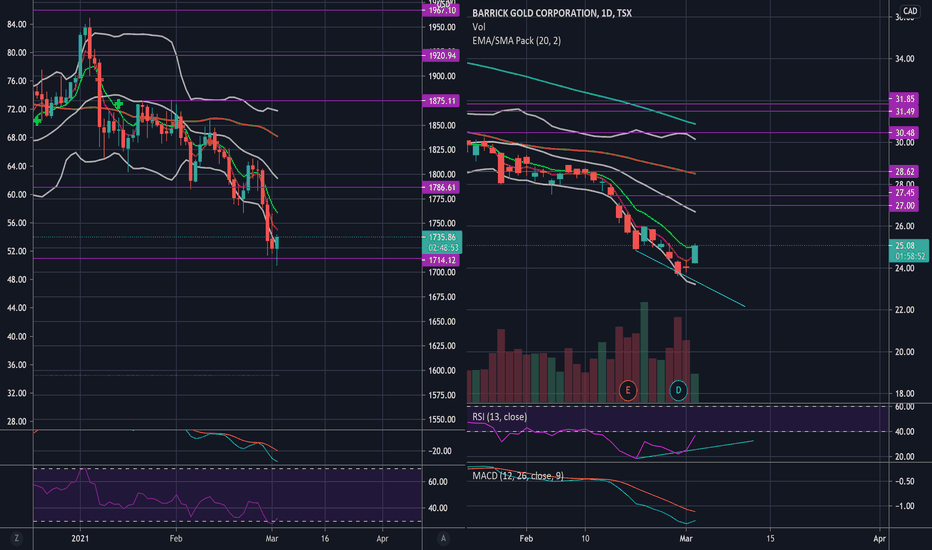
Task: Select the 1786.61 horizontal line label
Action: (x=440, y=187)
